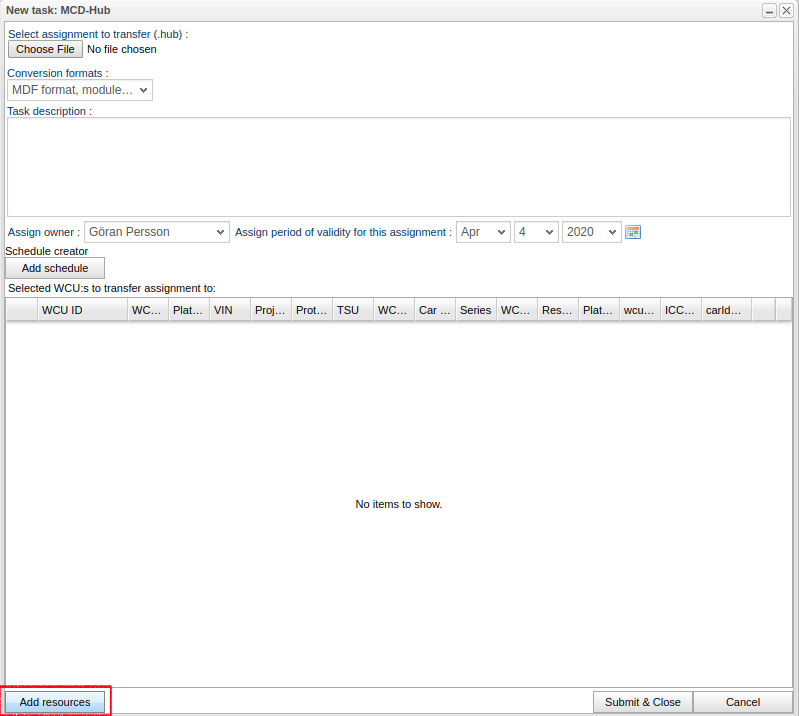Expand the Conversion formats dropdown

click(80, 90)
